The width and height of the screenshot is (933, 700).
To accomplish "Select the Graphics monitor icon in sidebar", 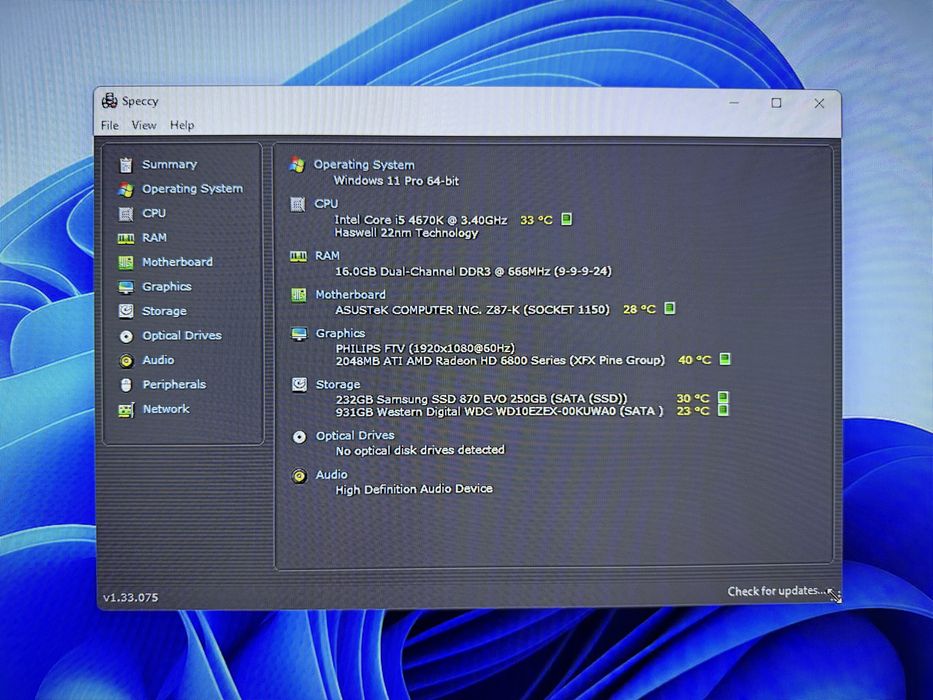I will [126, 287].
